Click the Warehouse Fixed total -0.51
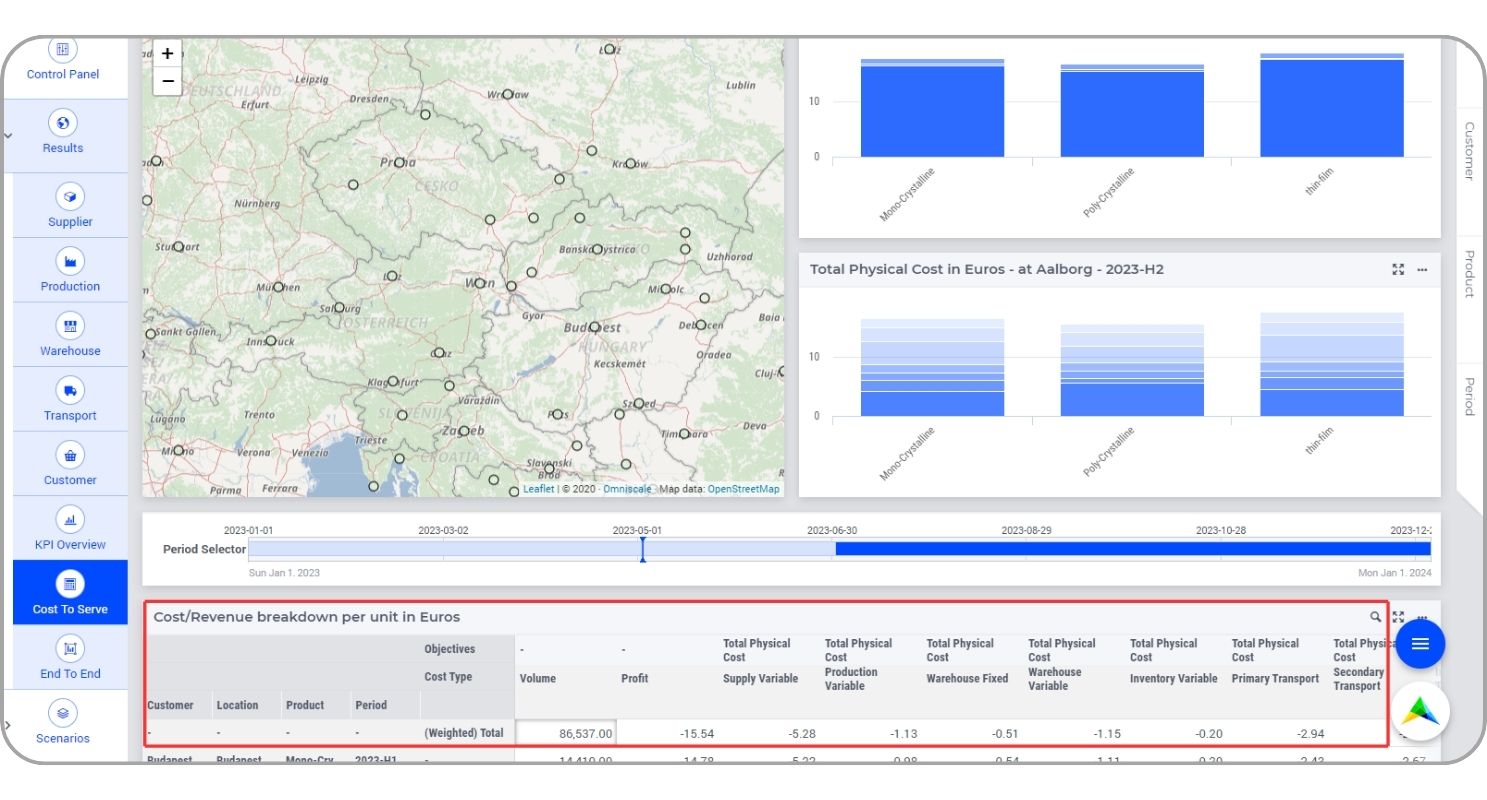 1005,733
